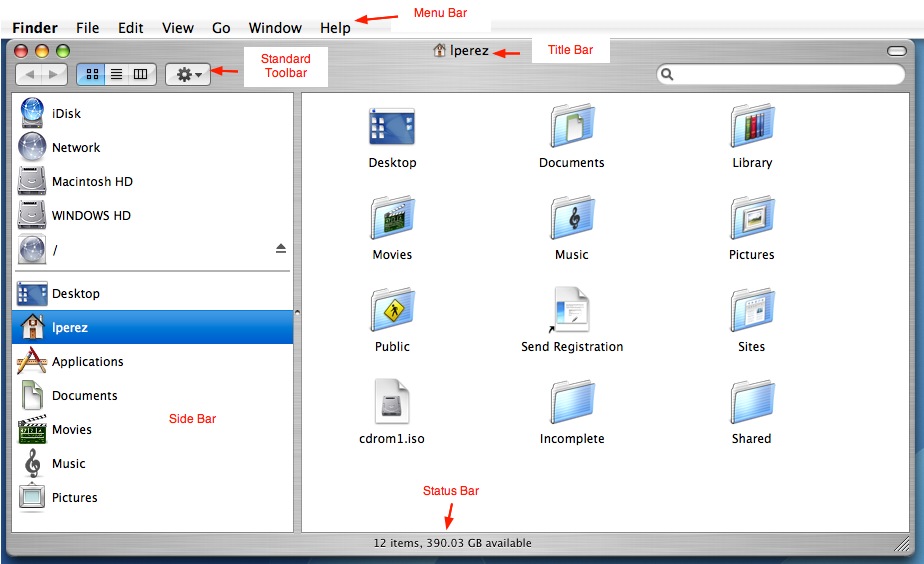924x564 pixels.
Task: Open the Edit menu
Action: (130, 28)
